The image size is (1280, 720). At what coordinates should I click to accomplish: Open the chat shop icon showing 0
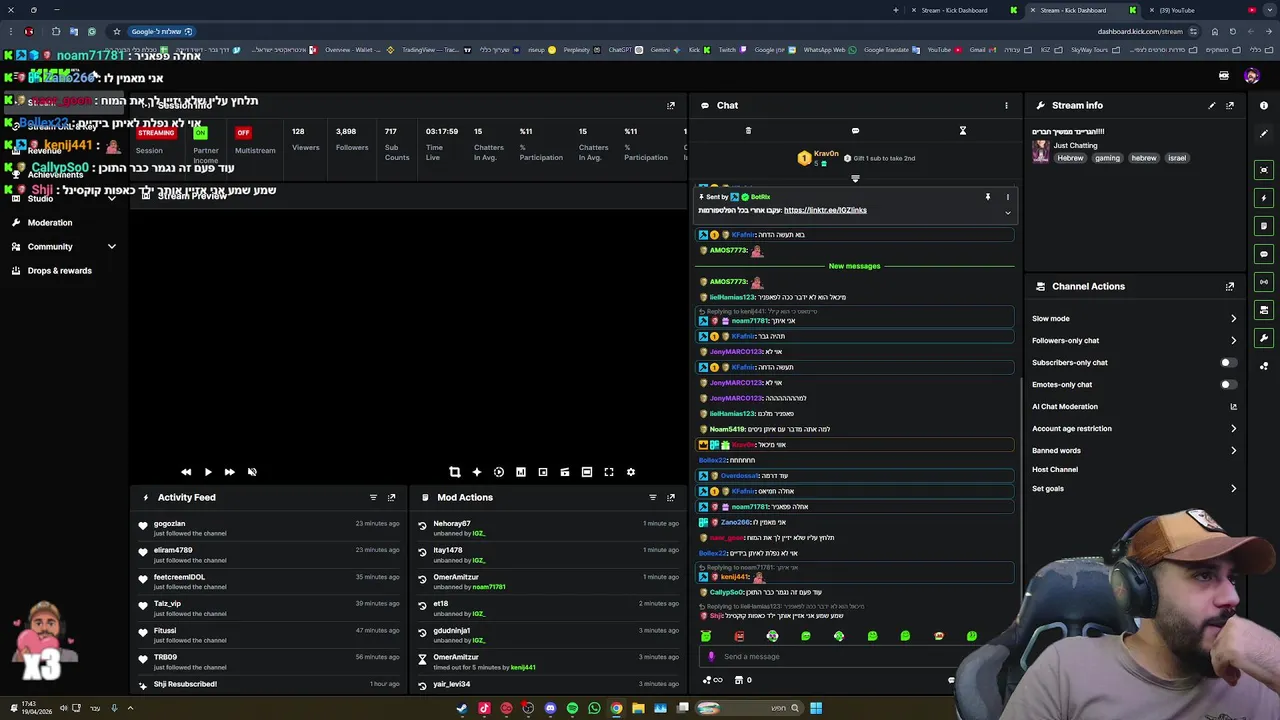743,680
